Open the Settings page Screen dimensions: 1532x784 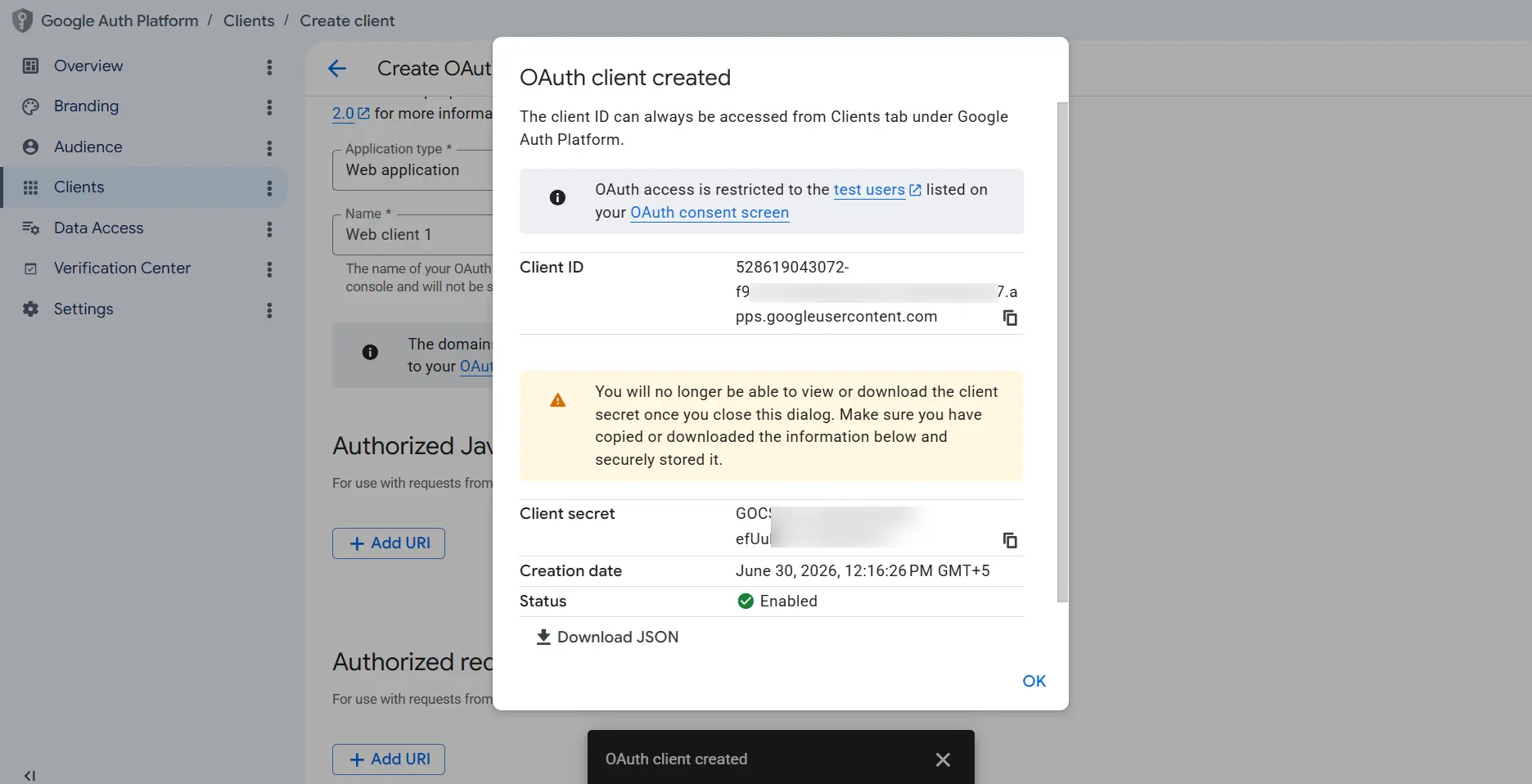click(x=83, y=309)
